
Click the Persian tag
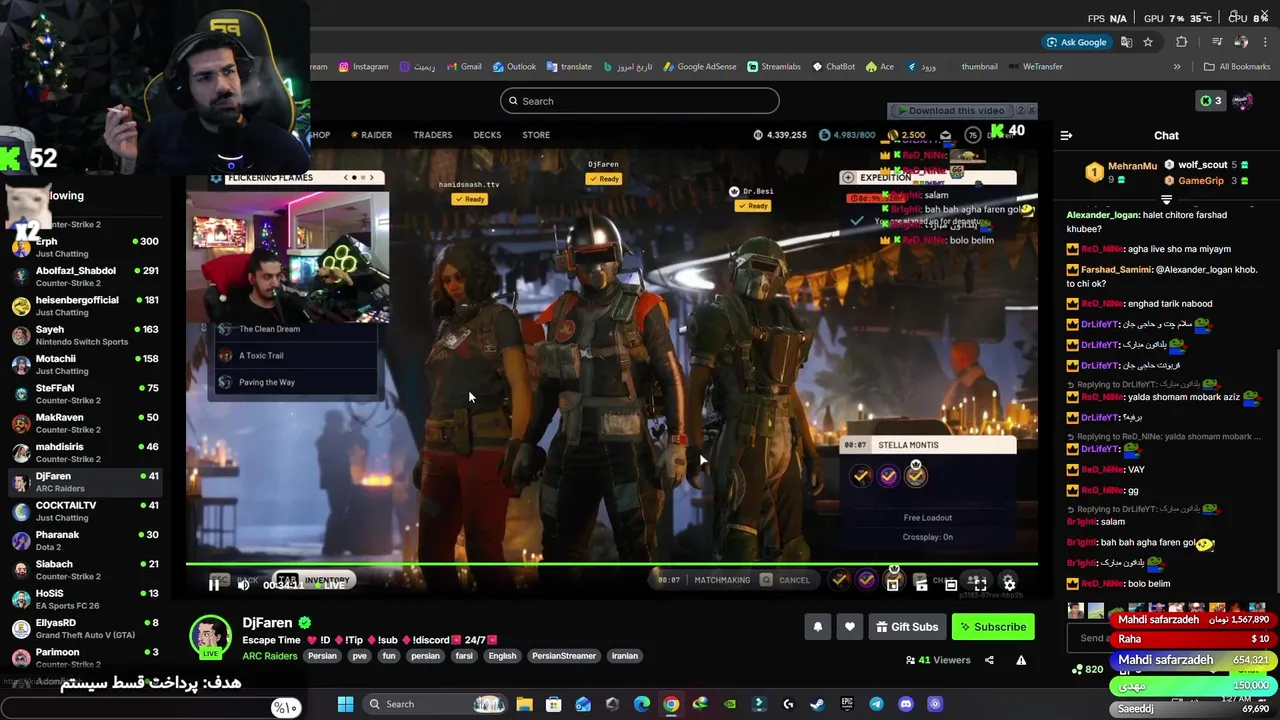point(322,656)
